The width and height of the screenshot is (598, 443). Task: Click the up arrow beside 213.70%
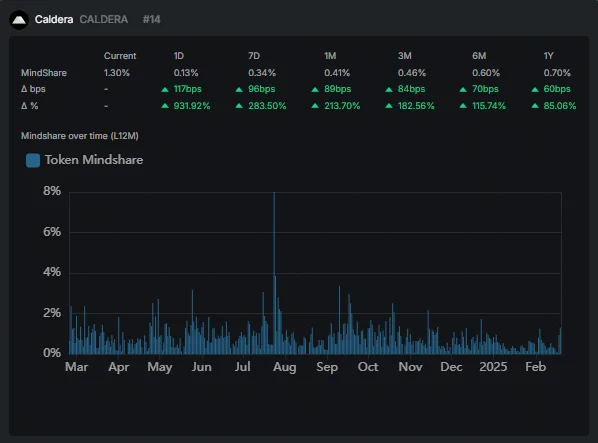click(315, 106)
